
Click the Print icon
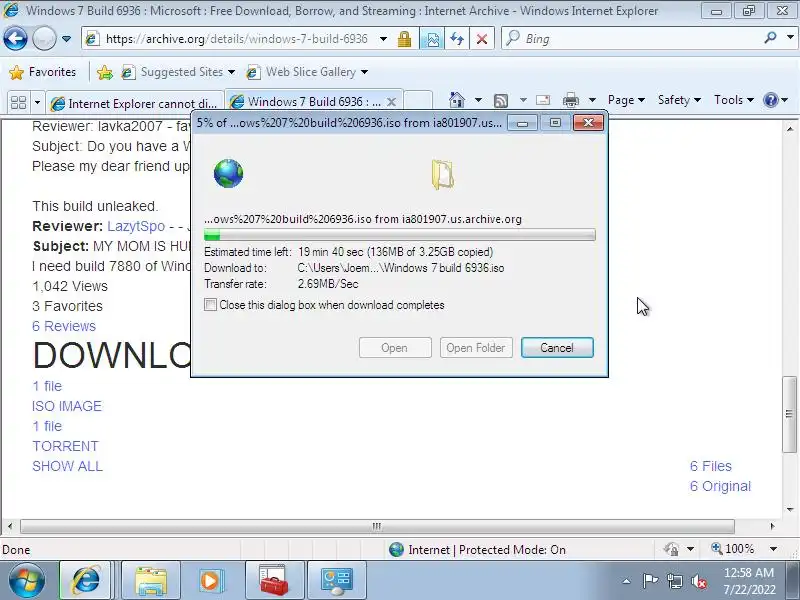(570, 100)
